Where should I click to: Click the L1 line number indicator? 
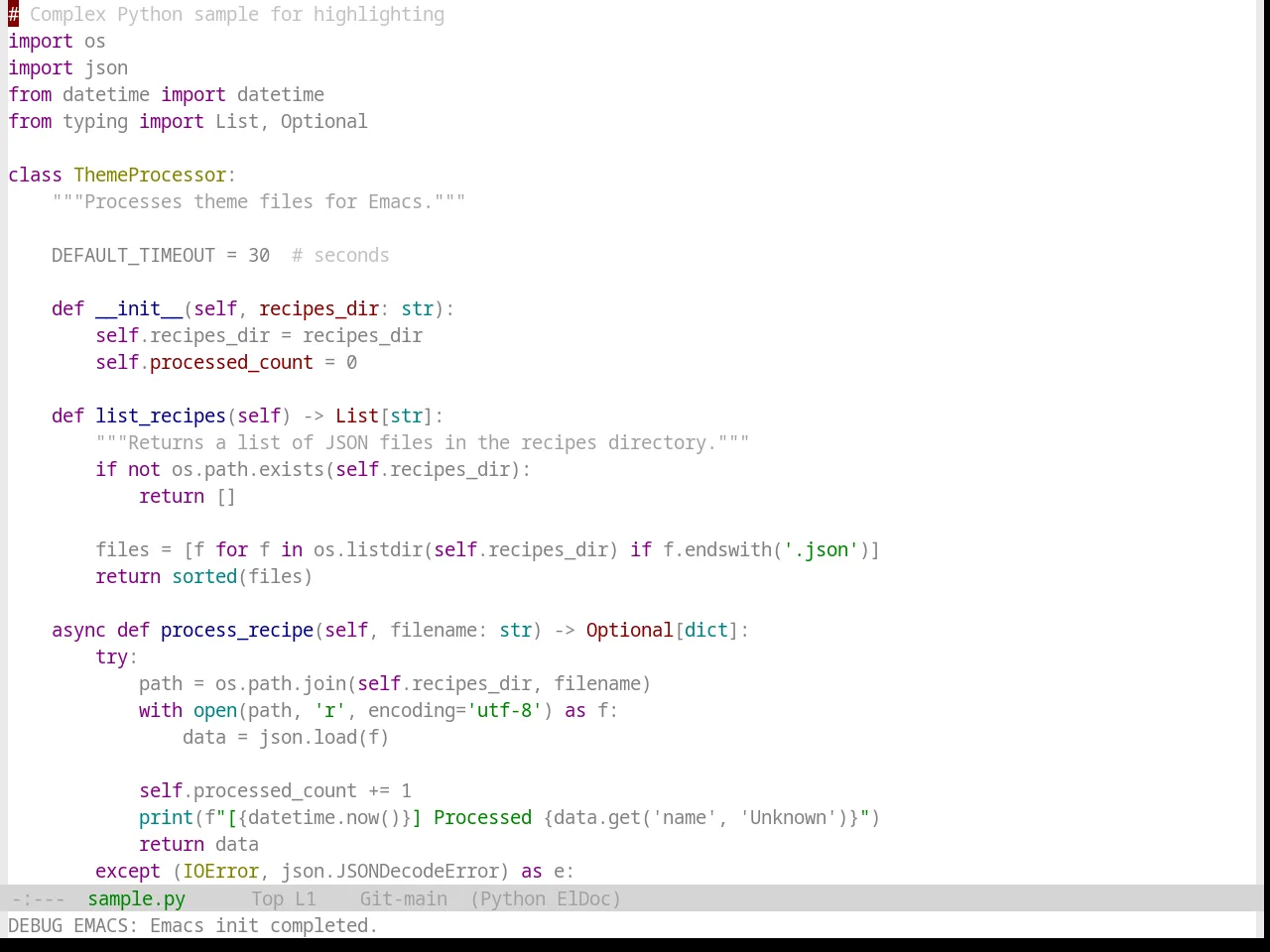point(305,898)
